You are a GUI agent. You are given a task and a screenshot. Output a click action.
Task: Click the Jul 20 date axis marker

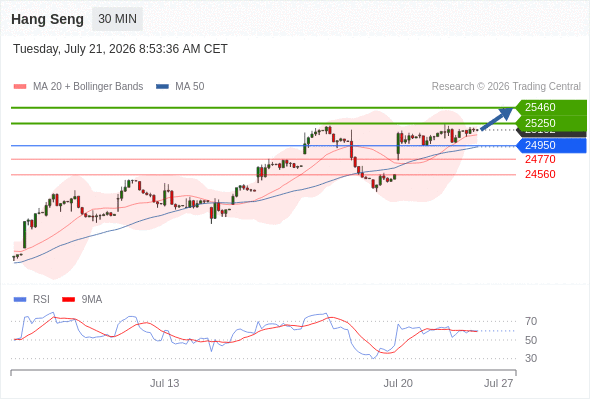coord(398,383)
